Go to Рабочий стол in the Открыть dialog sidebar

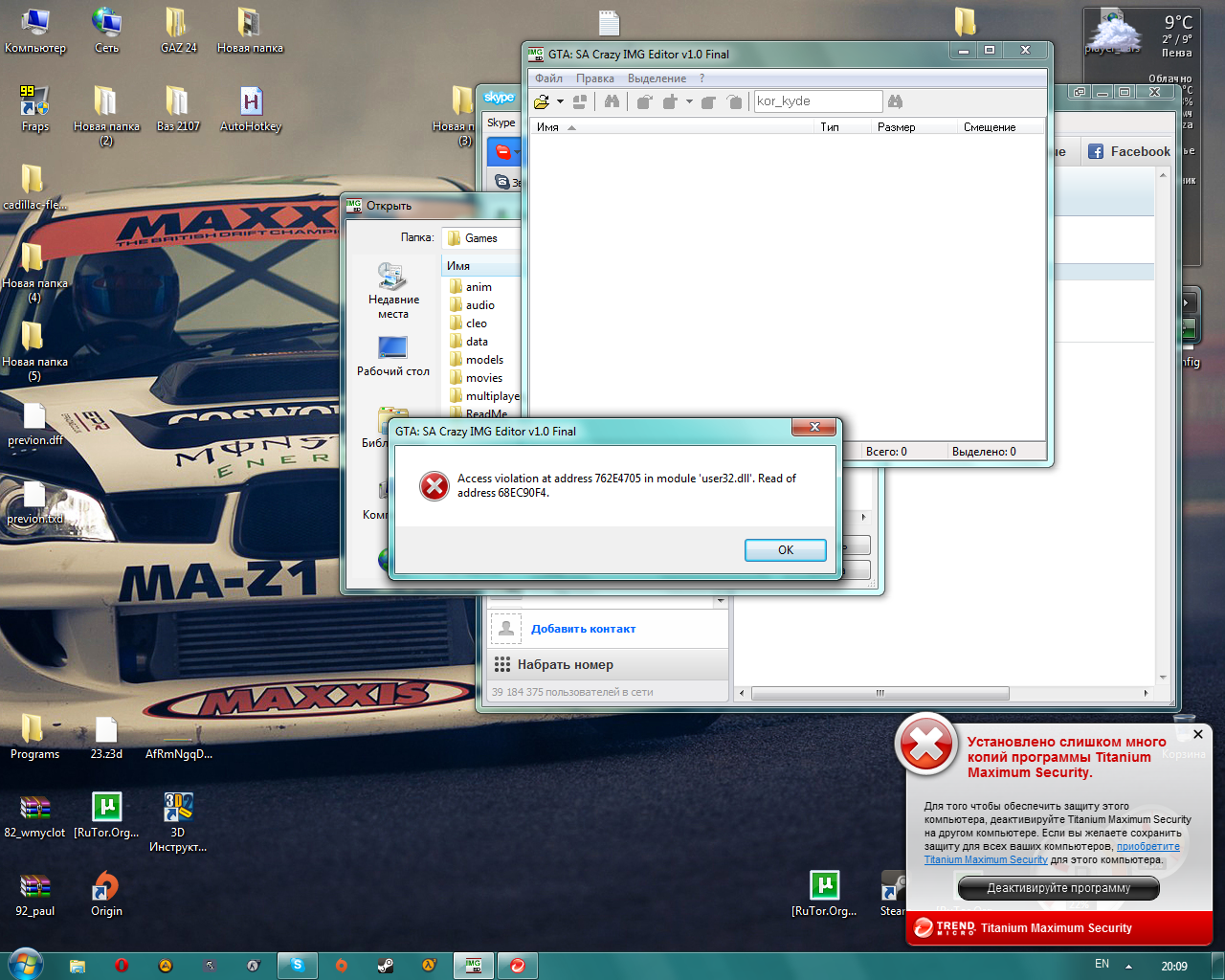point(393,356)
